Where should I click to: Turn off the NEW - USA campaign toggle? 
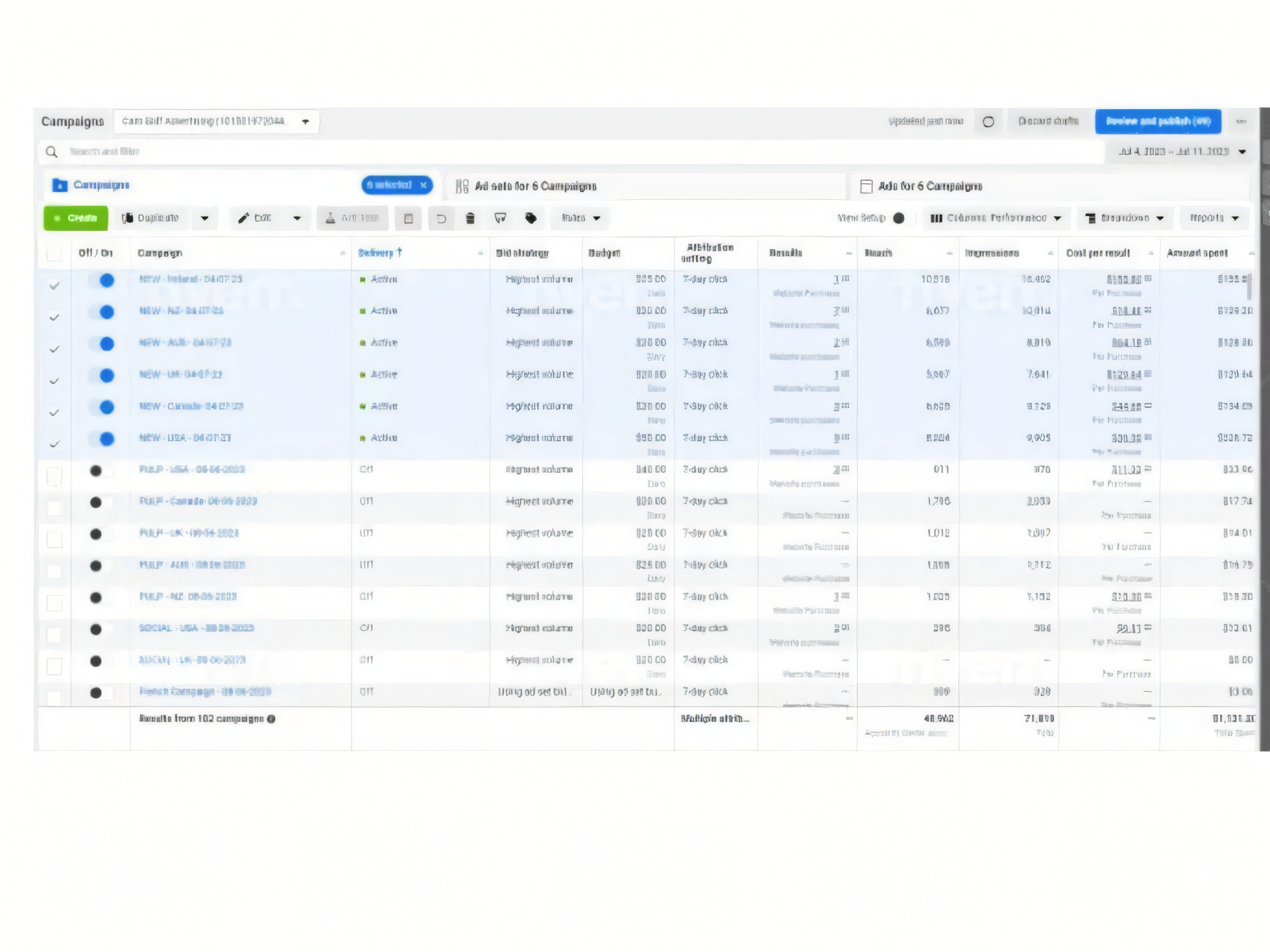[x=103, y=439]
